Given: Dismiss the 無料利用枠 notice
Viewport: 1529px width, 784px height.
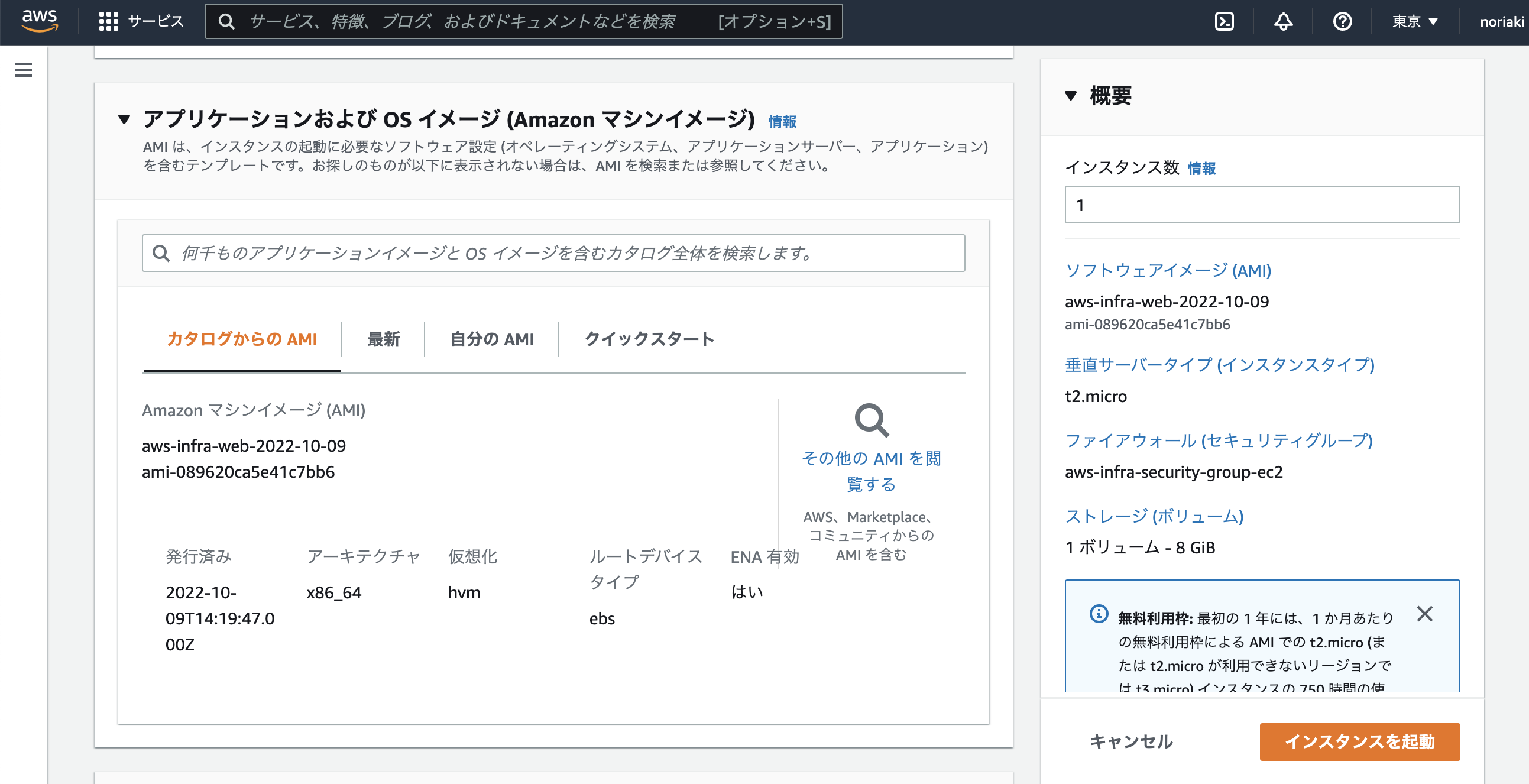Looking at the screenshot, I should pyautogui.click(x=1424, y=617).
